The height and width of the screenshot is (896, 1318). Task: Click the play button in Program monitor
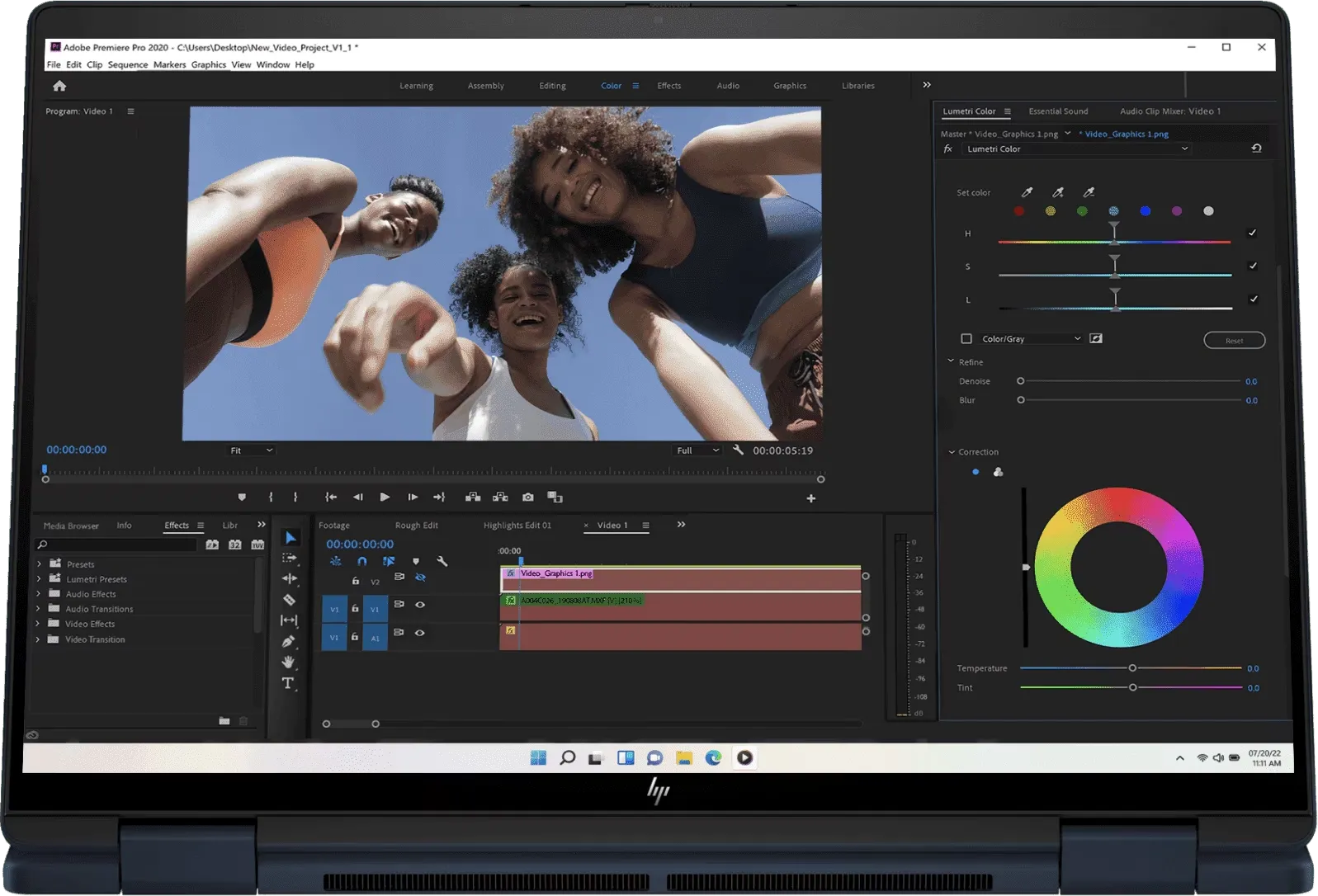(385, 498)
